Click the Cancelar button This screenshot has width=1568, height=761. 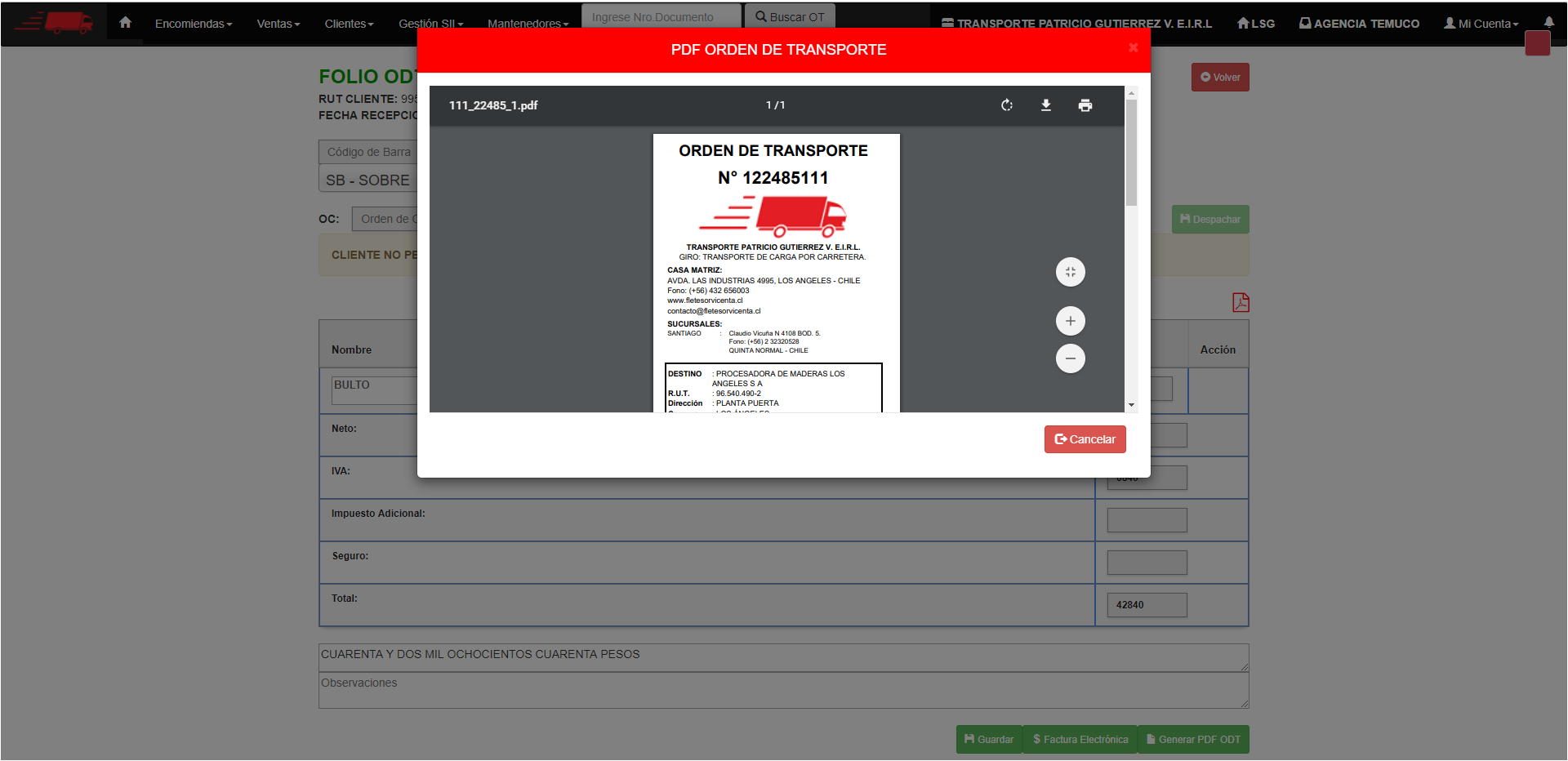point(1085,439)
